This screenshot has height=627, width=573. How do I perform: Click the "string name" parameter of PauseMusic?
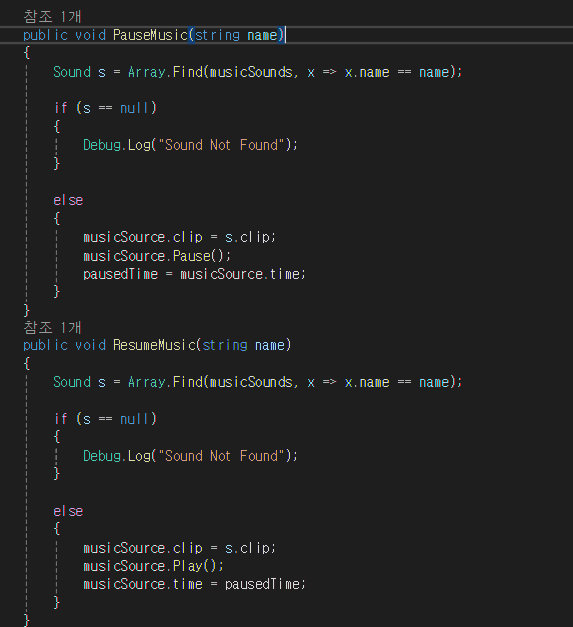click(236, 35)
